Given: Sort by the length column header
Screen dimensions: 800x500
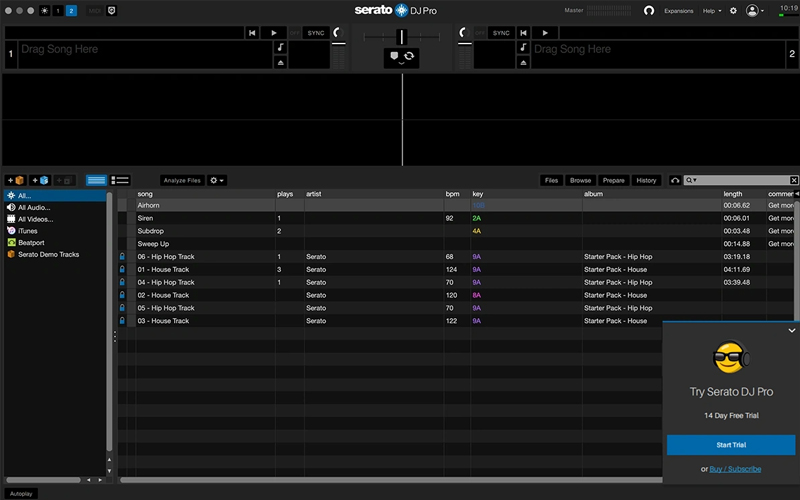Looking at the screenshot, I should [x=743, y=194].
